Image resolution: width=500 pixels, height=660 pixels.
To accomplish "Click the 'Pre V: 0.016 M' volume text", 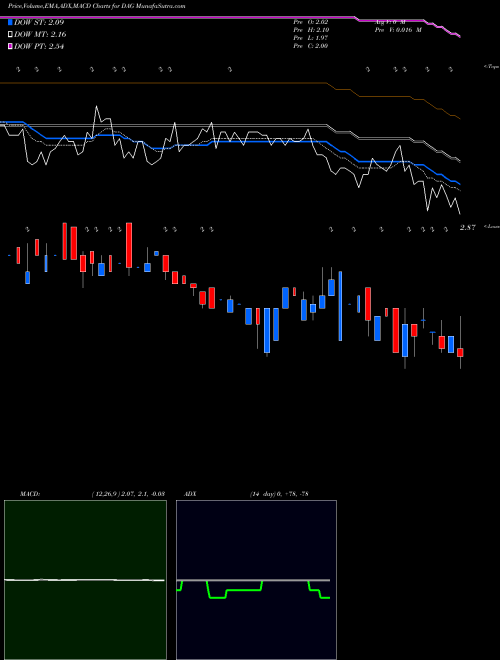I will tap(398, 30).
